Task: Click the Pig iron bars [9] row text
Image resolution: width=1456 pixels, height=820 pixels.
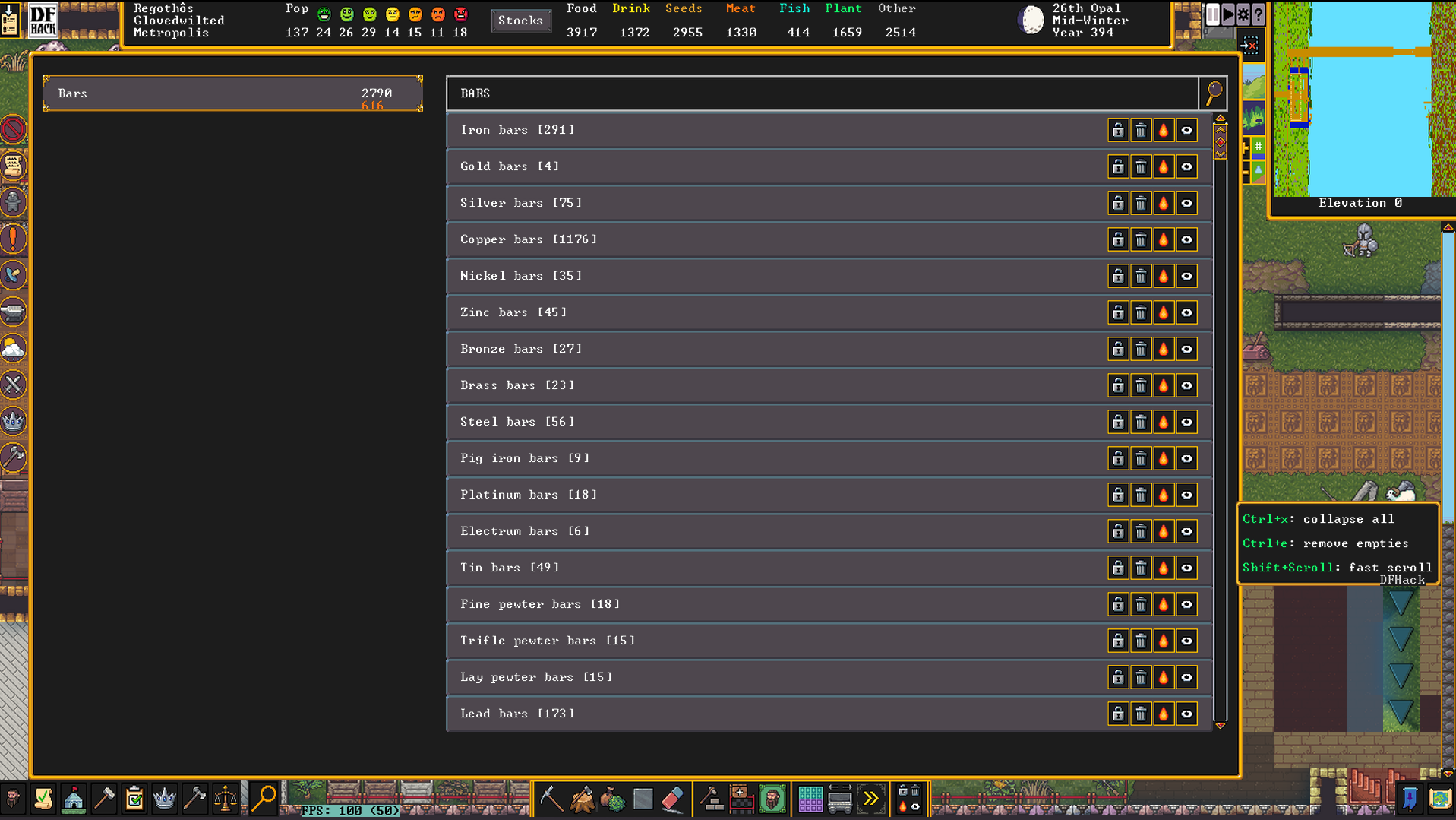Action: click(525, 458)
